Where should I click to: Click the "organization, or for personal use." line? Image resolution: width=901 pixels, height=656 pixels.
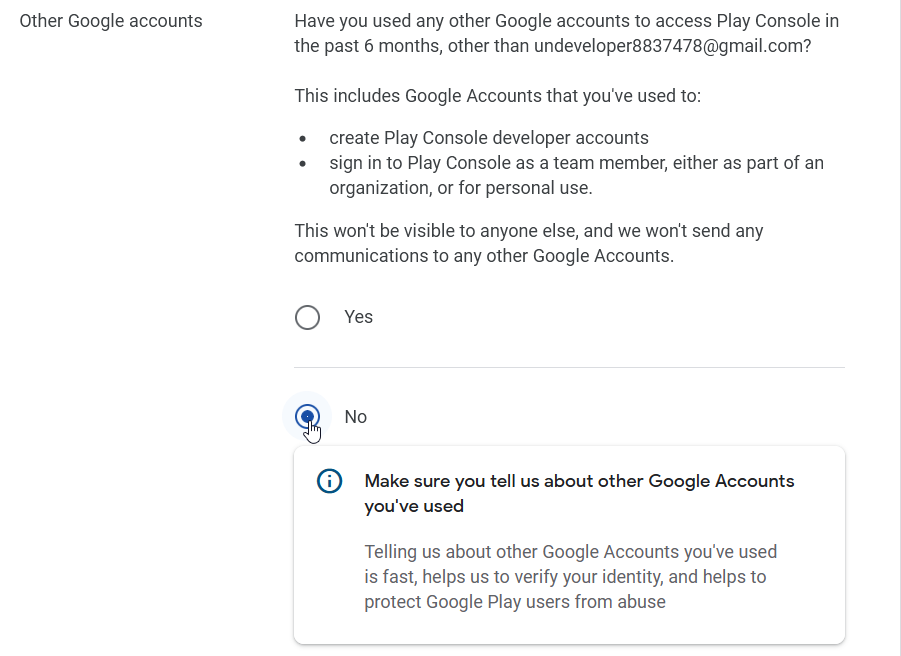(x=461, y=188)
